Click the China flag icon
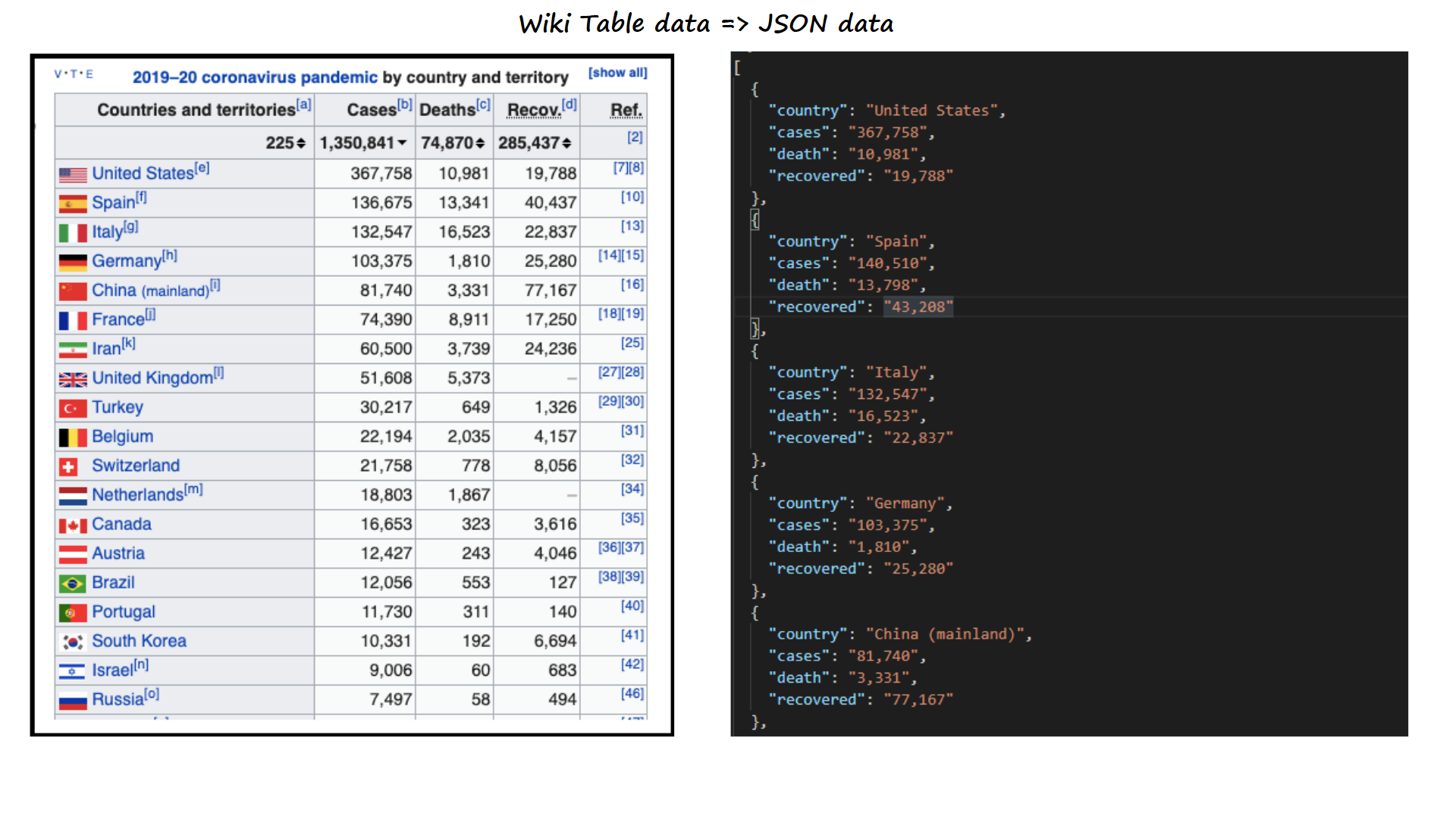This screenshot has height=819, width=1456. (x=73, y=291)
